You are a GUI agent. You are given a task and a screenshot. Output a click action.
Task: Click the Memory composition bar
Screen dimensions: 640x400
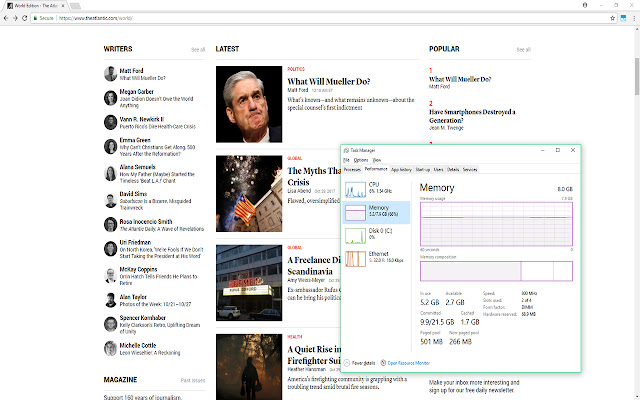(x=496, y=271)
